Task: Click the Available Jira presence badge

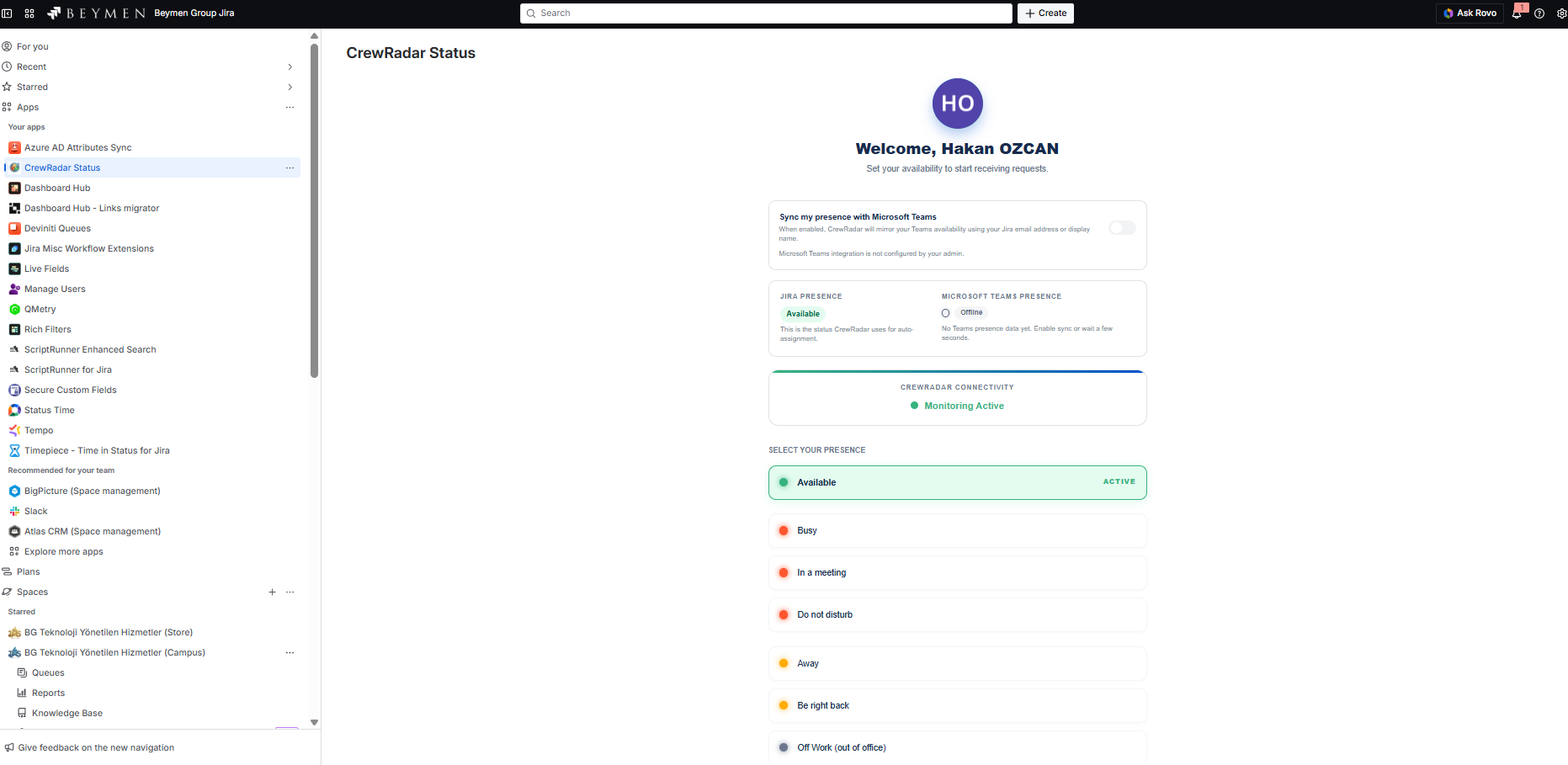Action: (802, 314)
